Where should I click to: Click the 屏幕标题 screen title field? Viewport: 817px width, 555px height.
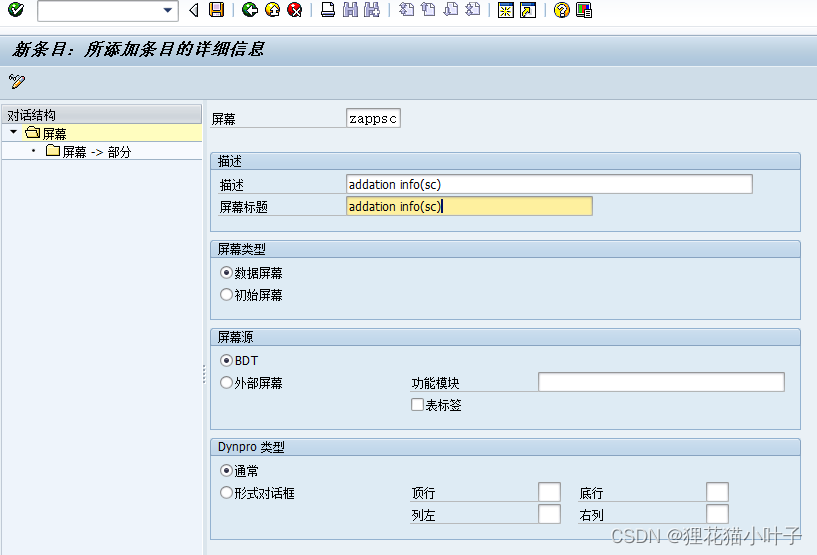click(x=469, y=206)
